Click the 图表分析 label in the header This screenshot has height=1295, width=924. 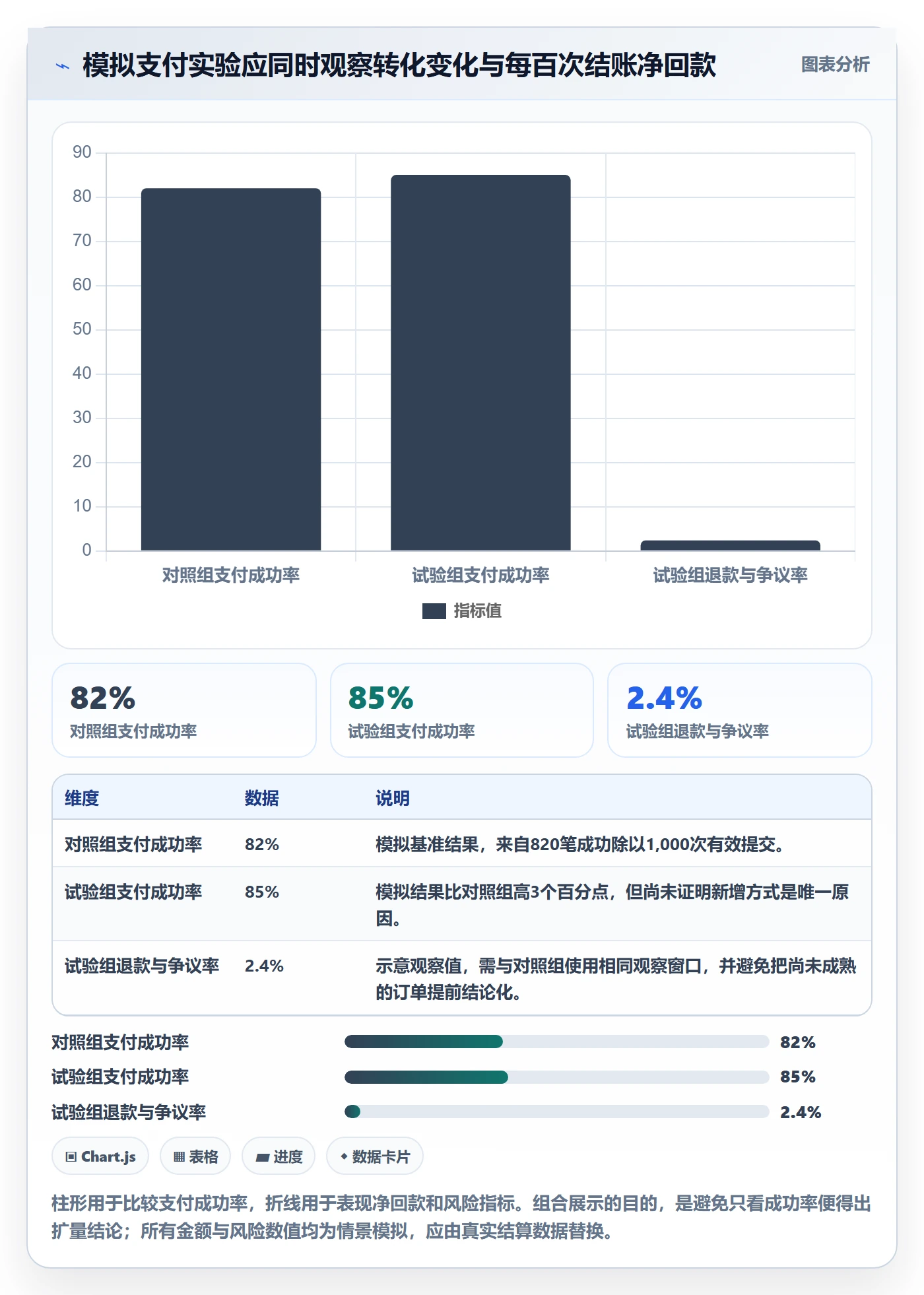coord(835,64)
